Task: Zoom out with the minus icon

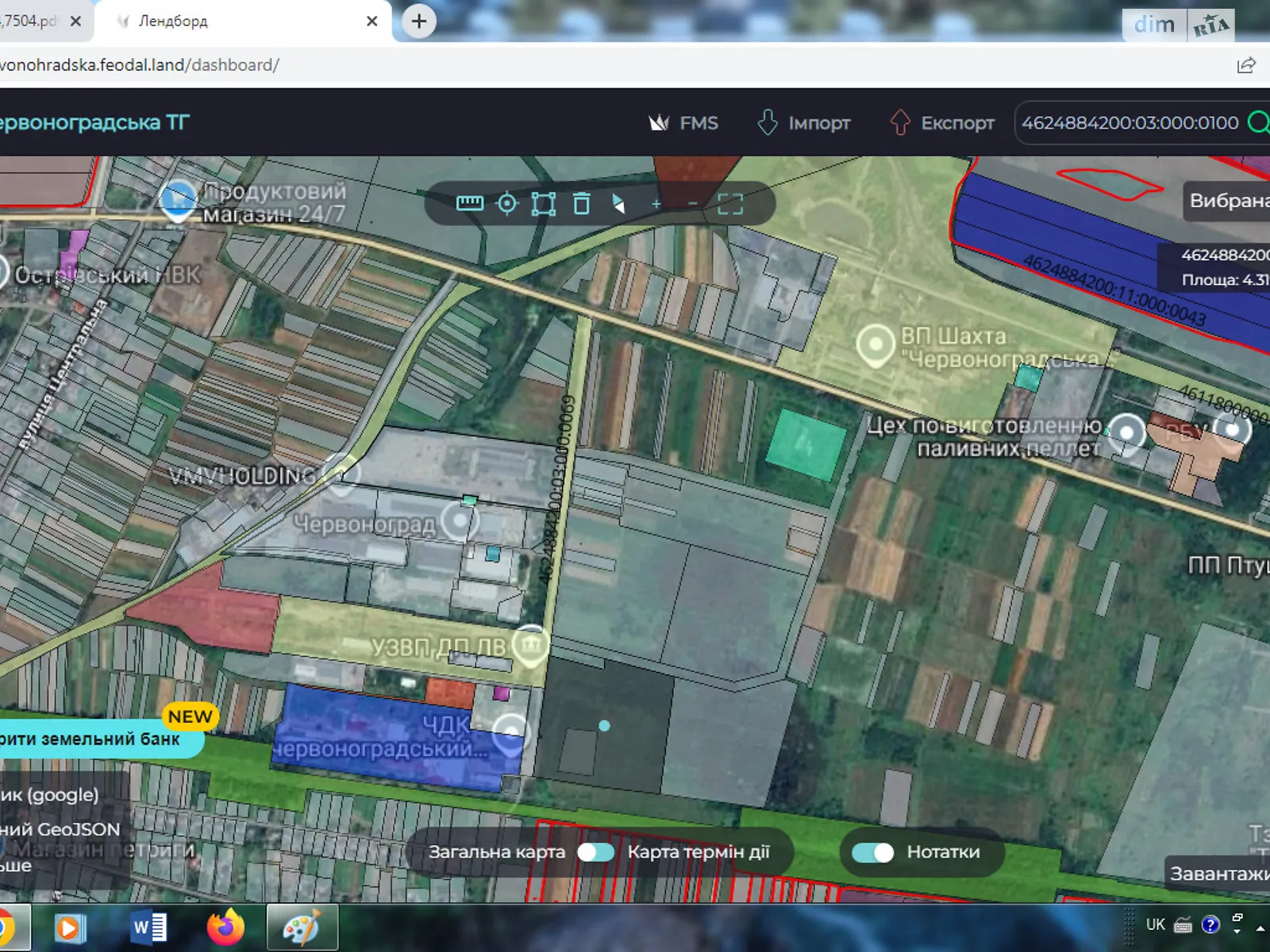Action: pos(693,204)
